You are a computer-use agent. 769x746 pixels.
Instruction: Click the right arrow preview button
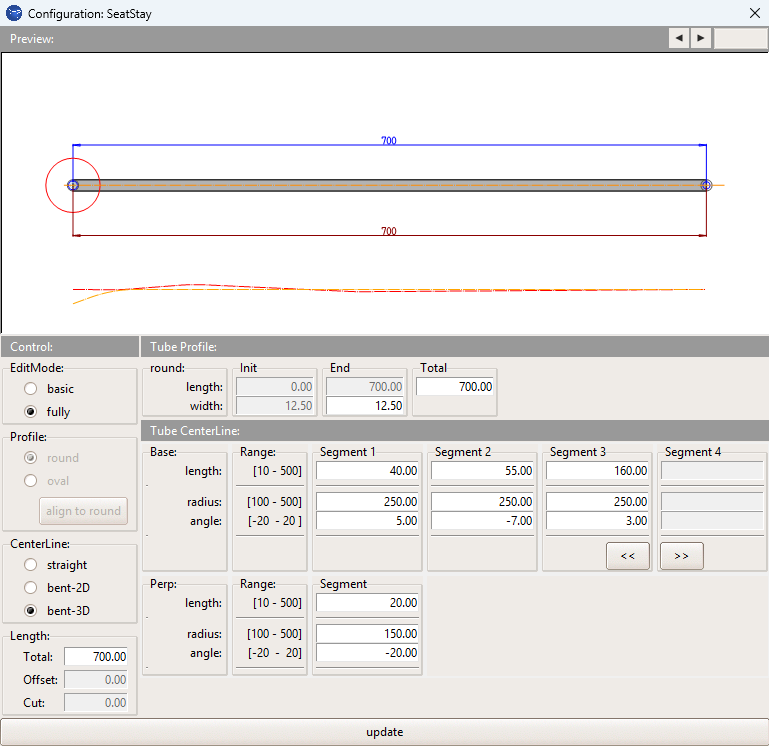click(x=701, y=38)
